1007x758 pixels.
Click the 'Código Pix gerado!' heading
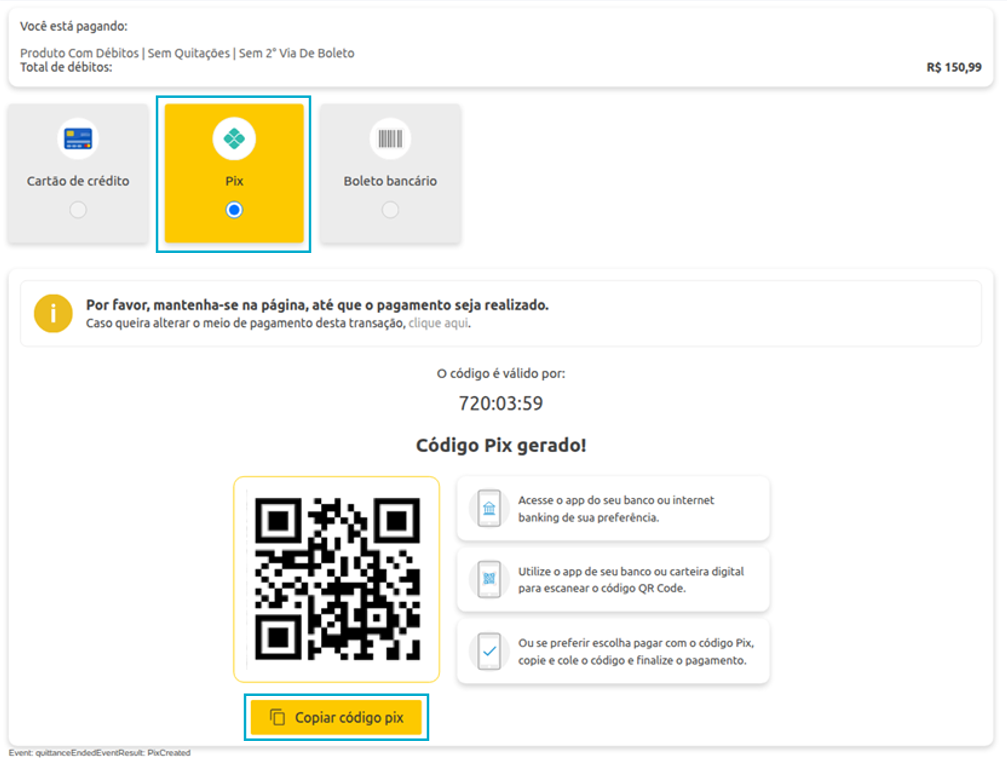[501, 445]
